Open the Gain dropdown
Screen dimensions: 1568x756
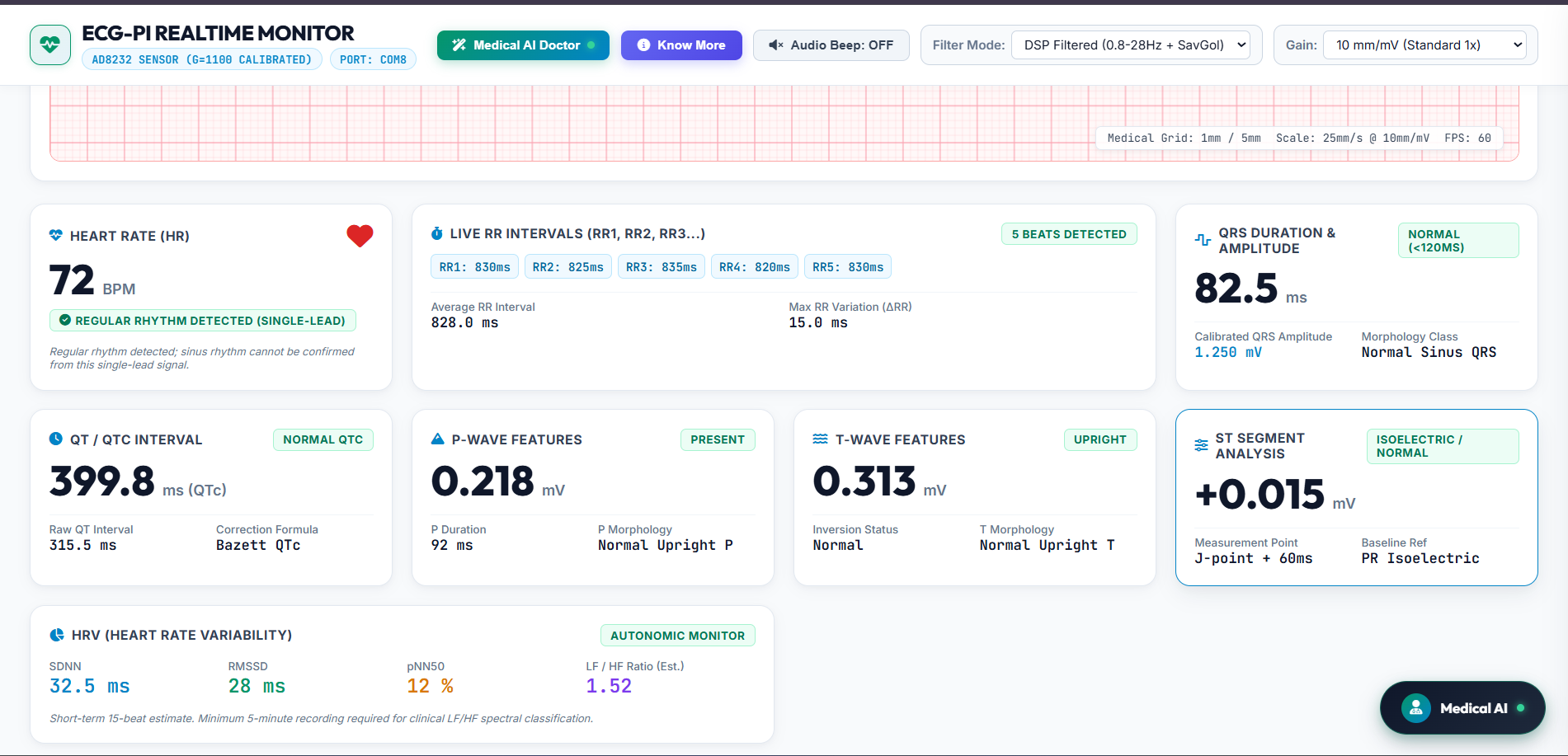click(1424, 45)
